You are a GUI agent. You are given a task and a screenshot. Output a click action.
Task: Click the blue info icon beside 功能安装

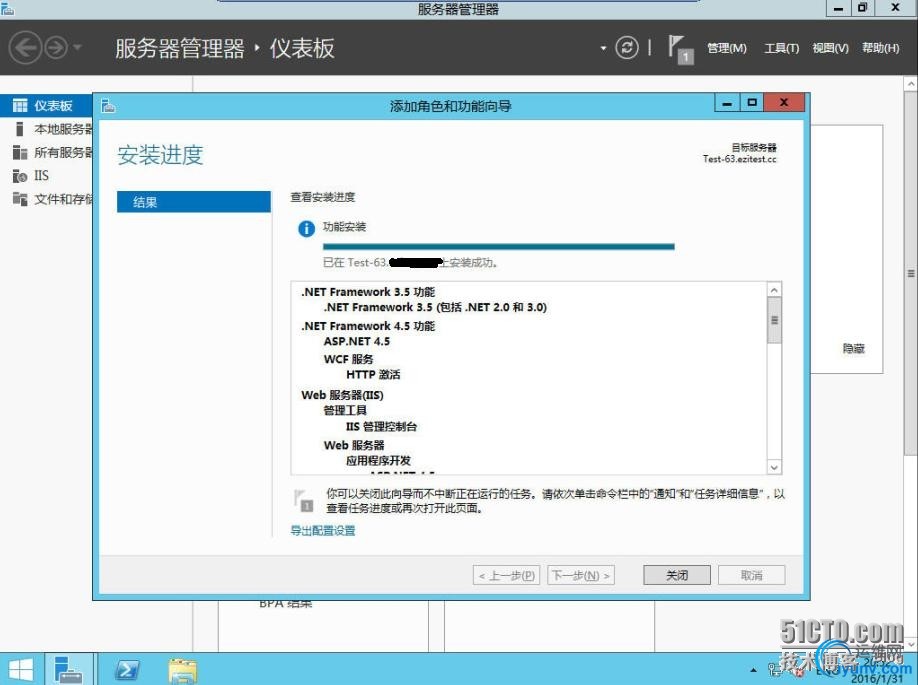306,228
